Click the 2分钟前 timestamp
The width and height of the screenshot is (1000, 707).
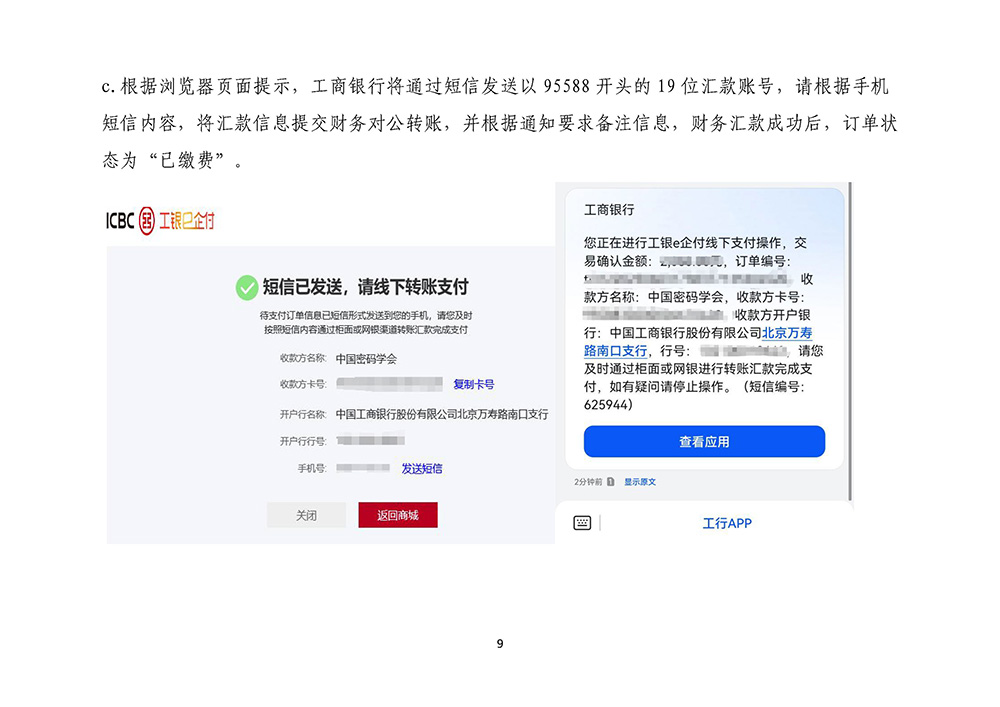click(x=588, y=482)
